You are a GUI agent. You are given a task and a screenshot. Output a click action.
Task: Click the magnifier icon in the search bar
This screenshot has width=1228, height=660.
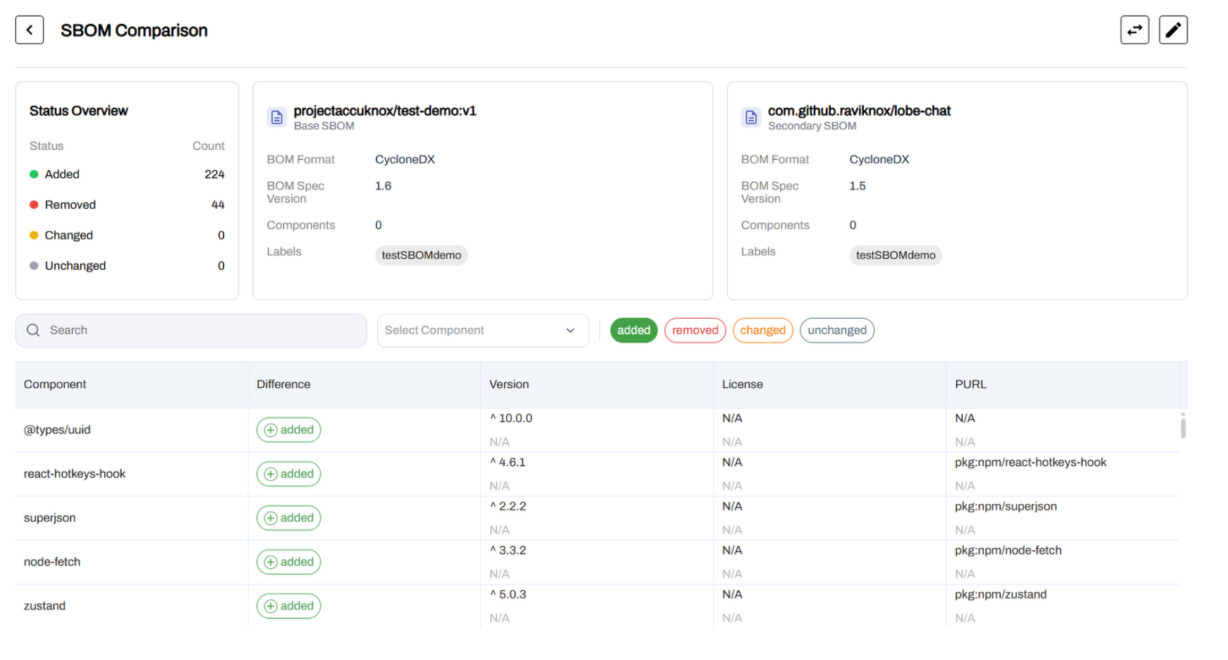pos(33,330)
